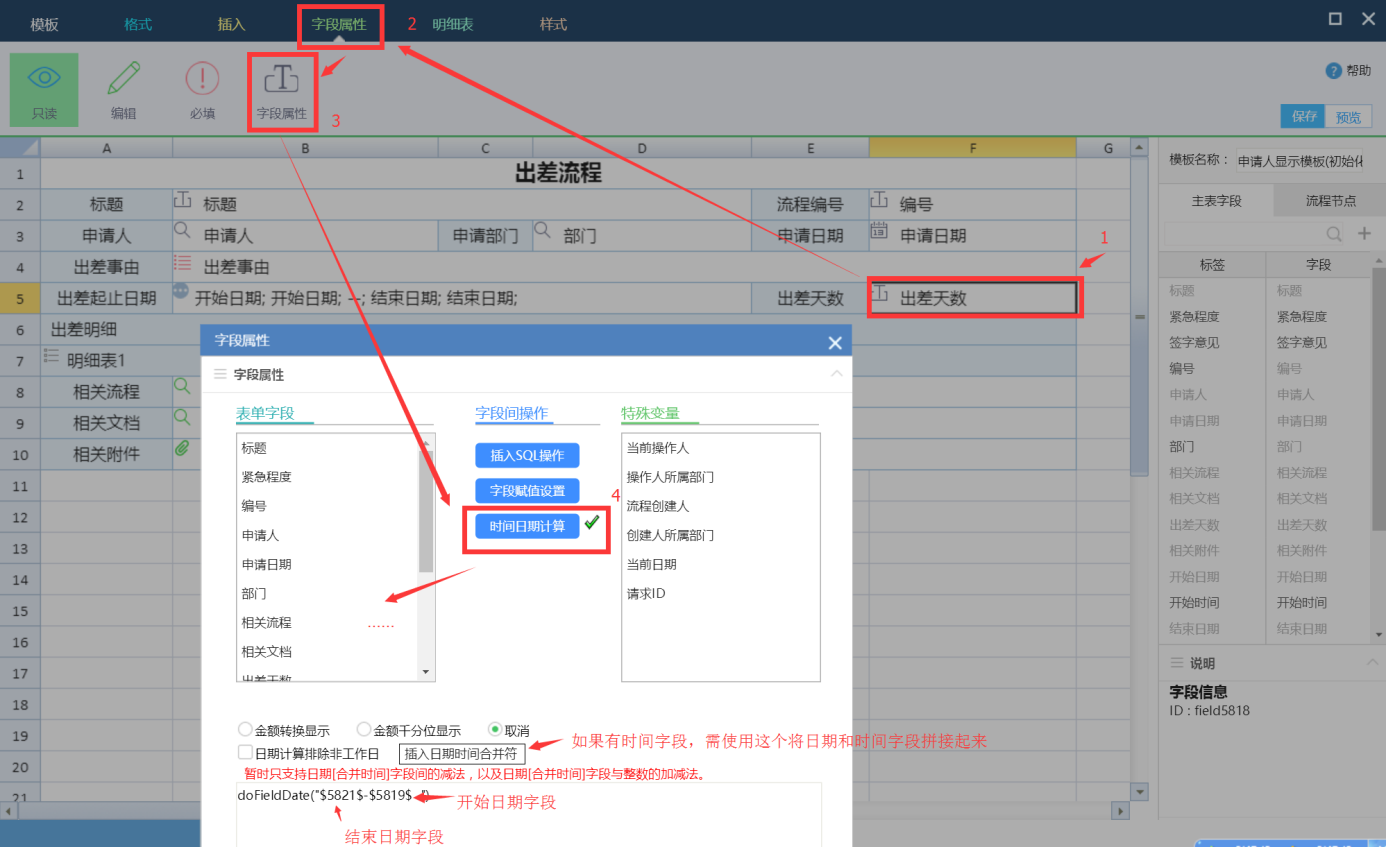Enable 日期计算排除非工作日 checkbox
The width and height of the screenshot is (1386, 847).
point(245,753)
